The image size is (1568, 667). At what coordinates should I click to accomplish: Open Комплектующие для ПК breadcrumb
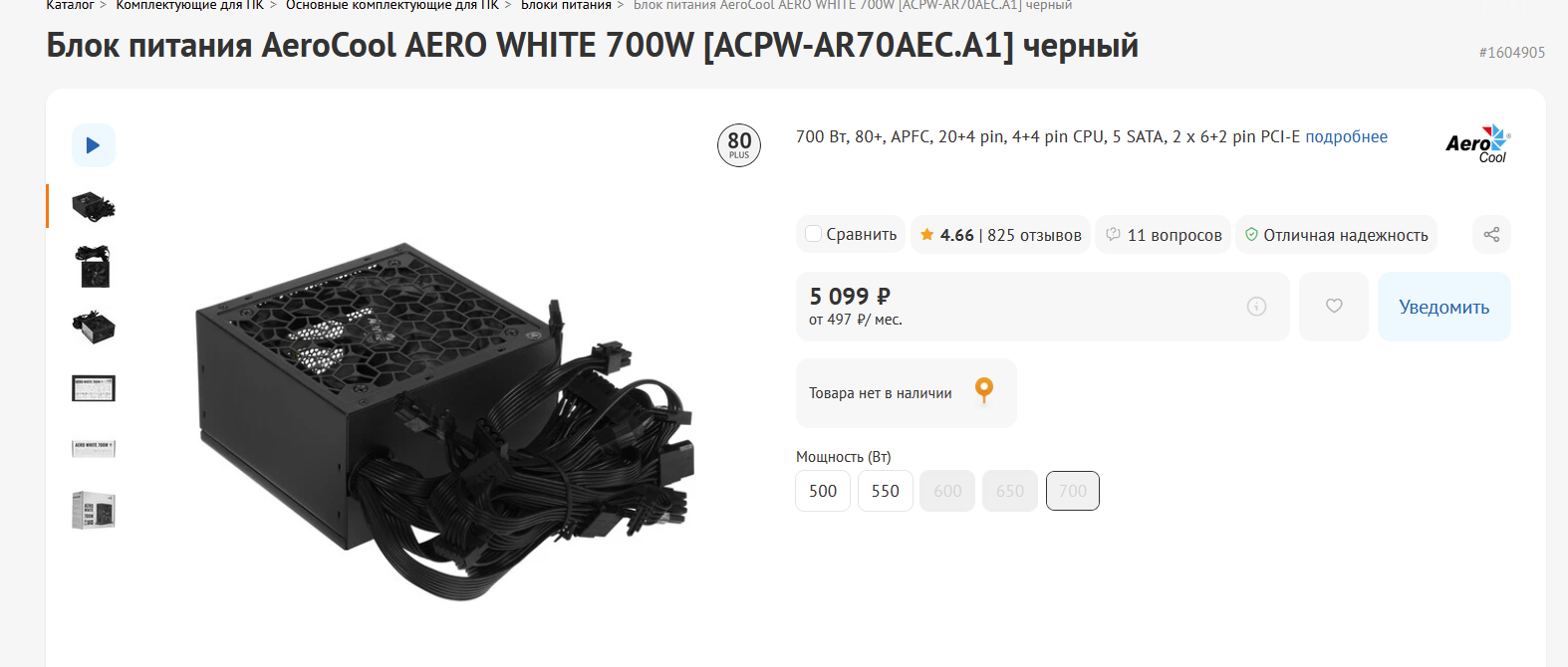[x=190, y=5]
